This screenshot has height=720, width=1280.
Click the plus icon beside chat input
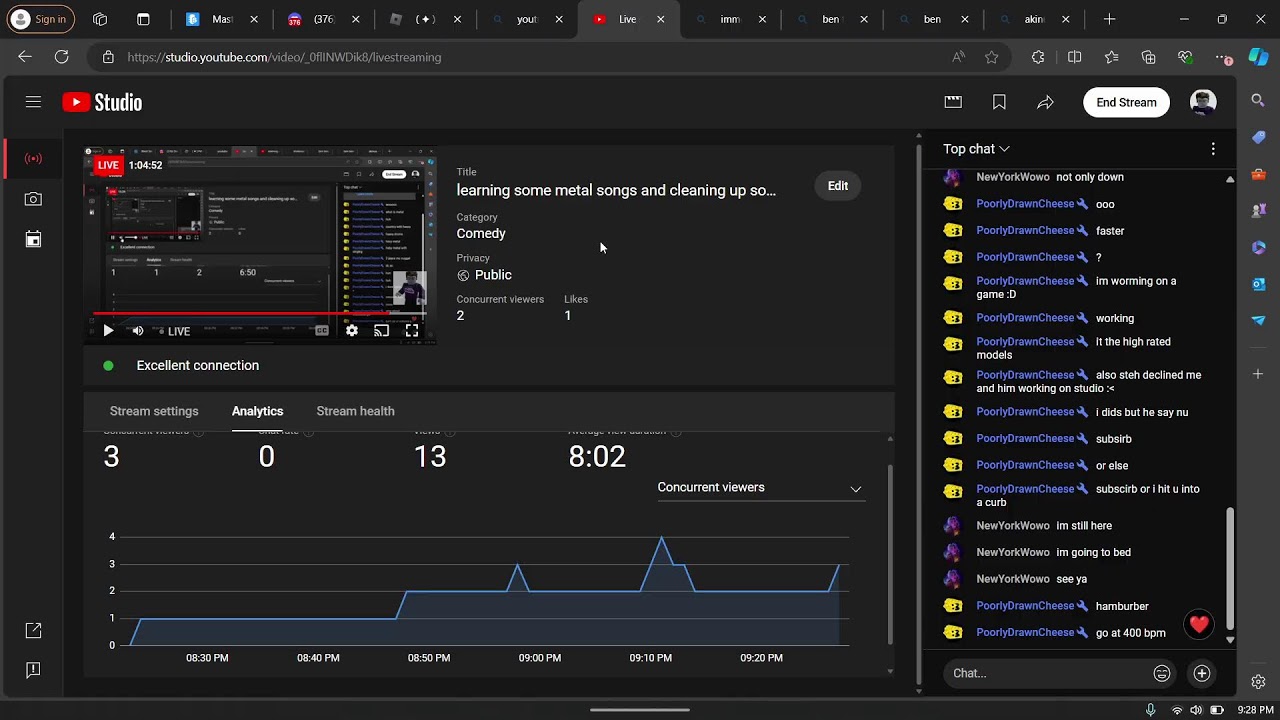coord(1202,673)
